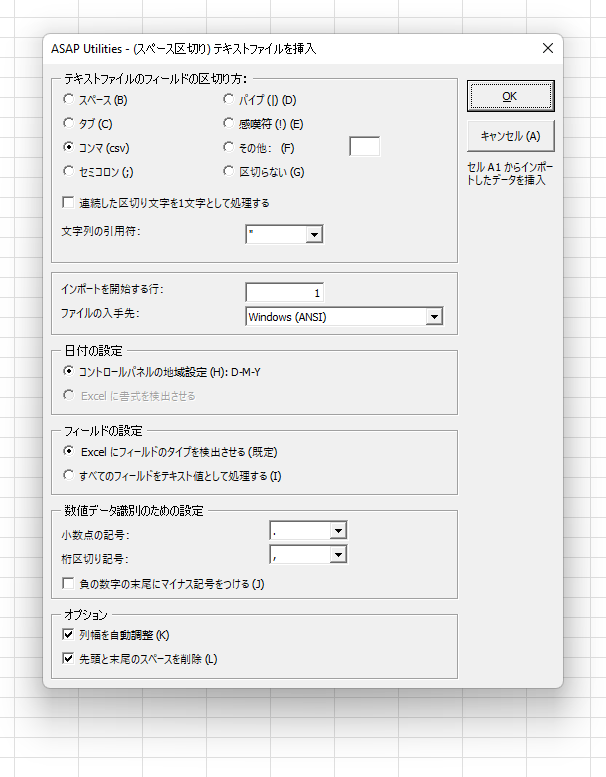Open the 文字列の引用符 dropdown
606x777 pixels.
(x=314, y=234)
